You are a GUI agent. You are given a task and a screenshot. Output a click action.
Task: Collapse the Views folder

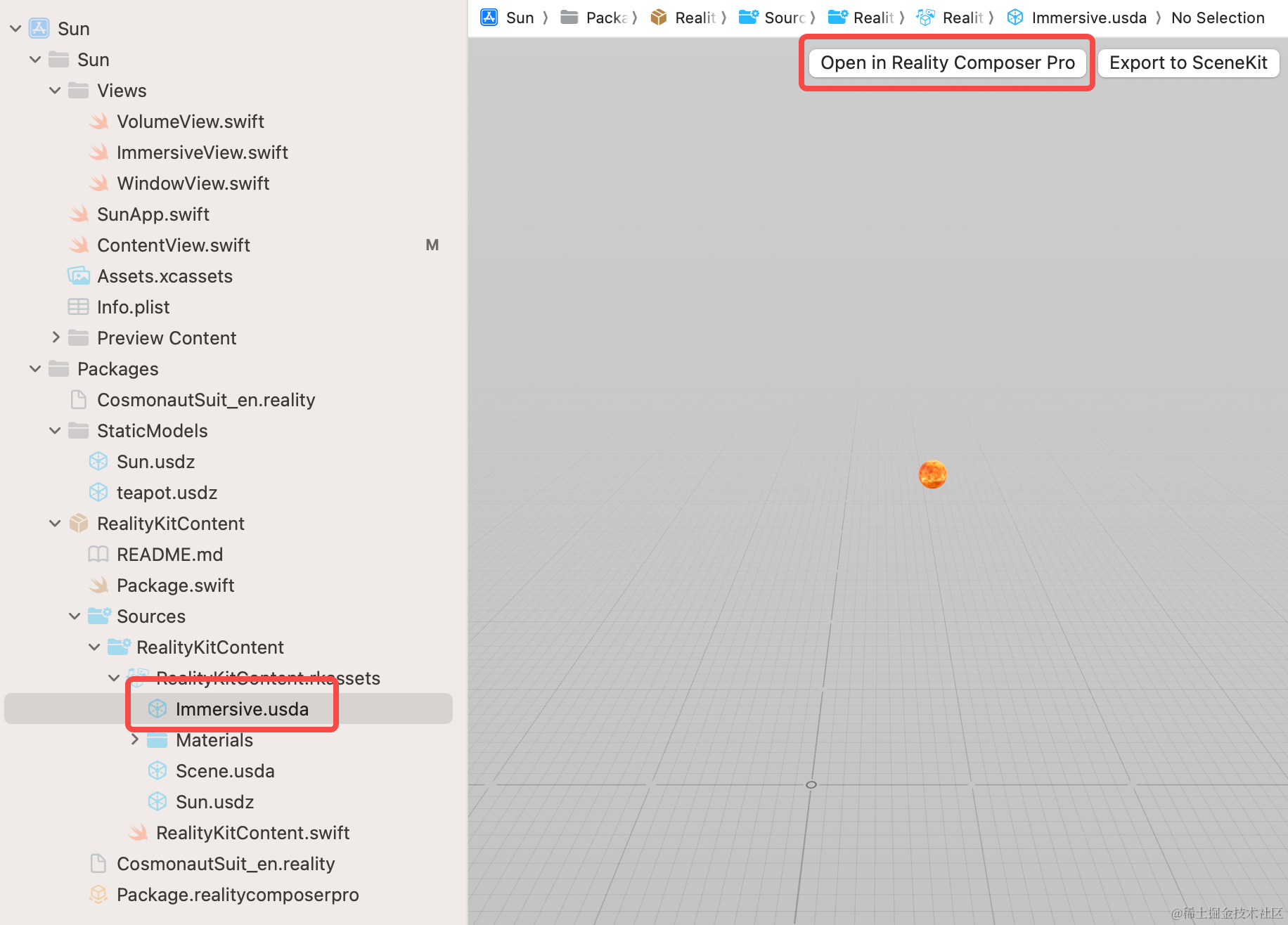coord(55,91)
